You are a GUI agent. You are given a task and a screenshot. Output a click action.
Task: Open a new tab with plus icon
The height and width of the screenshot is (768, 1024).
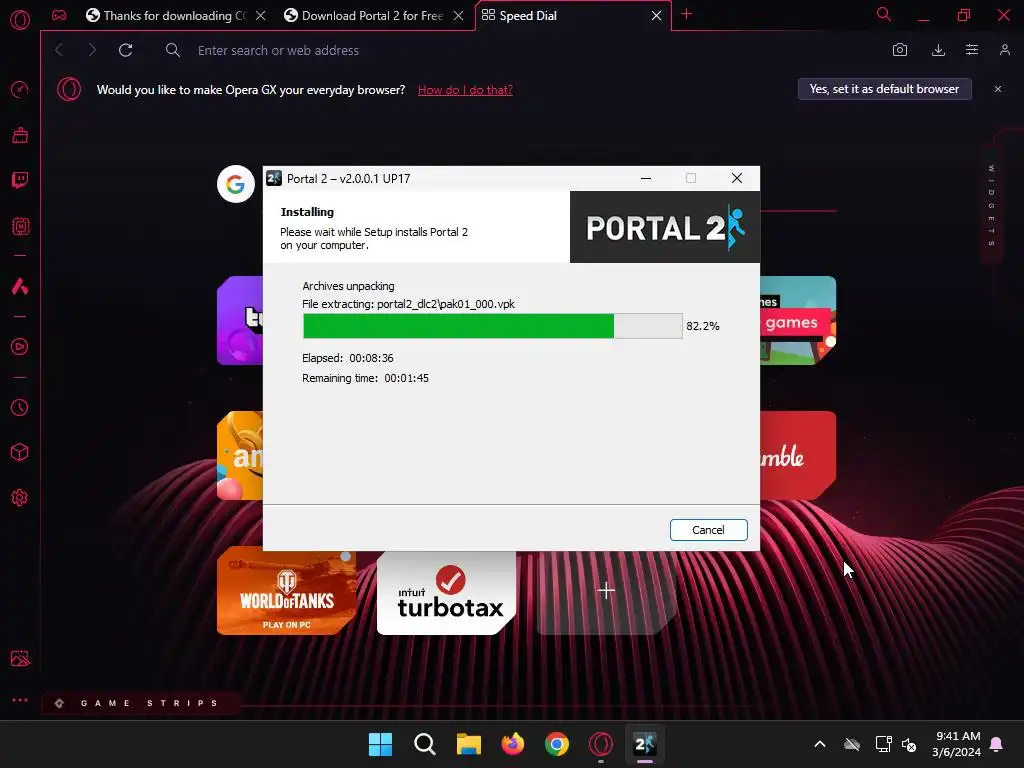coord(686,14)
